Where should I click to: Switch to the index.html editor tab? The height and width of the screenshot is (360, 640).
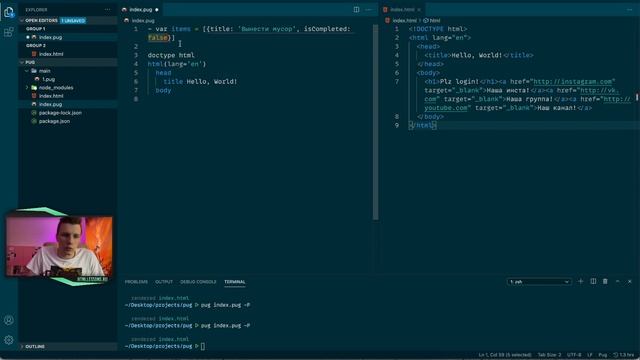pos(402,9)
